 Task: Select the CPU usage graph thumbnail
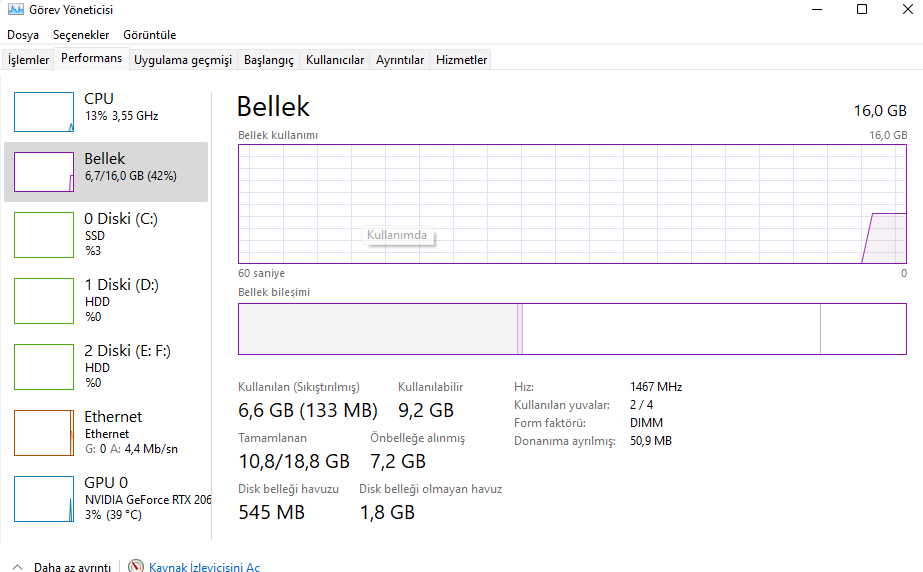(44, 112)
